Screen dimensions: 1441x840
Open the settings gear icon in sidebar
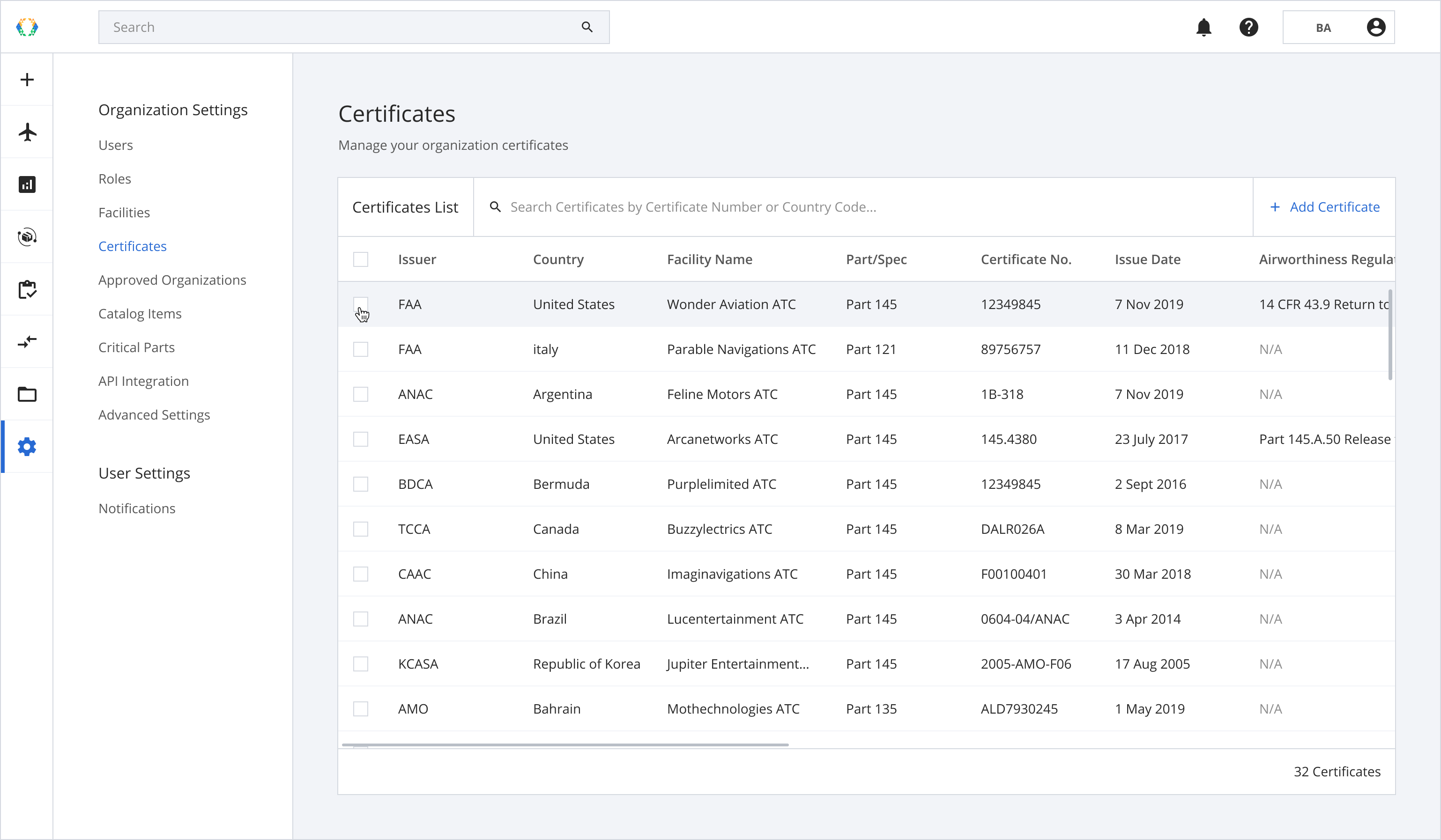click(x=27, y=447)
